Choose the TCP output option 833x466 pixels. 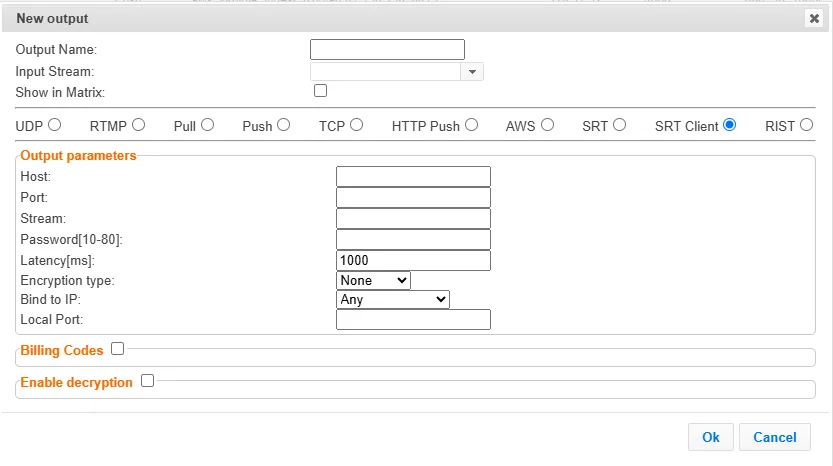pyautogui.click(x=356, y=125)
